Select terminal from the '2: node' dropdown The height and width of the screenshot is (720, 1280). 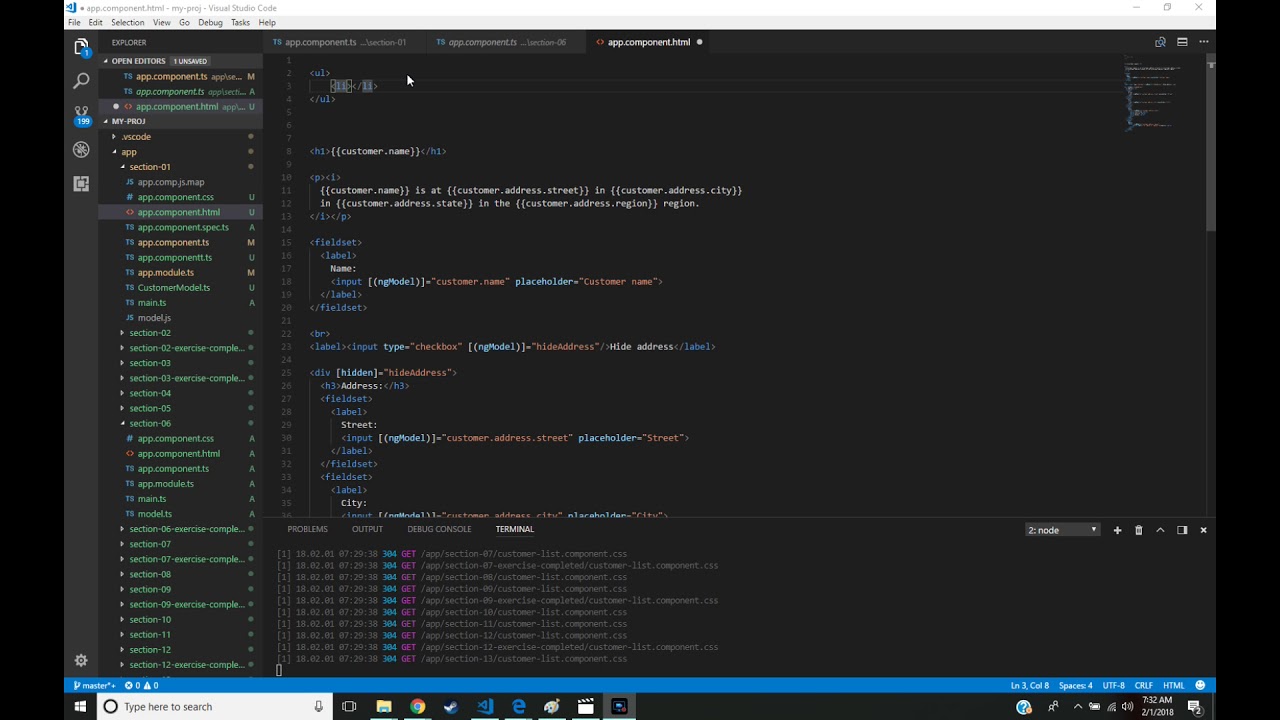[1062, 530]
